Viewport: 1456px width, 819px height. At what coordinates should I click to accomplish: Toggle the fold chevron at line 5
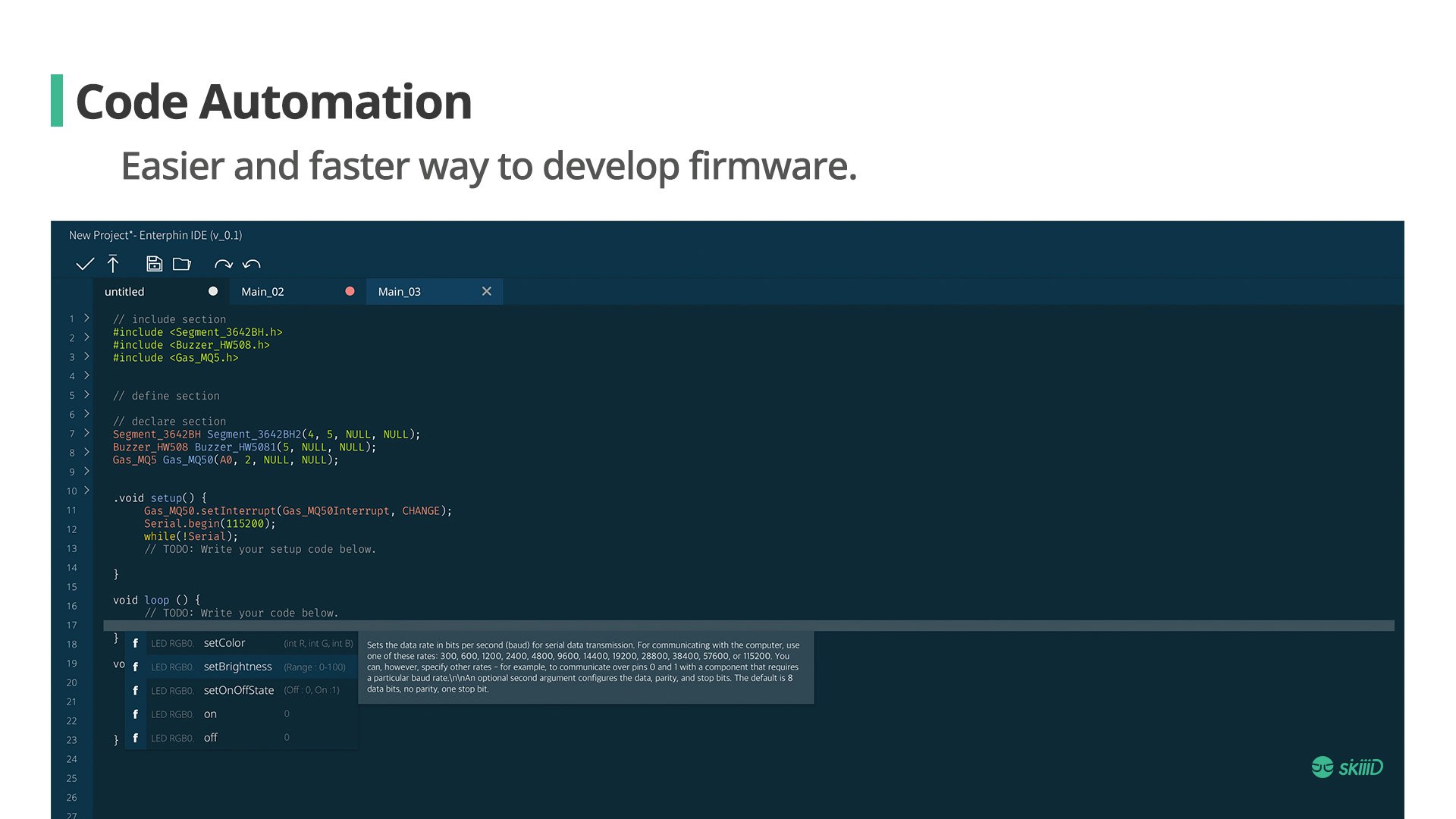pos(86,394)
